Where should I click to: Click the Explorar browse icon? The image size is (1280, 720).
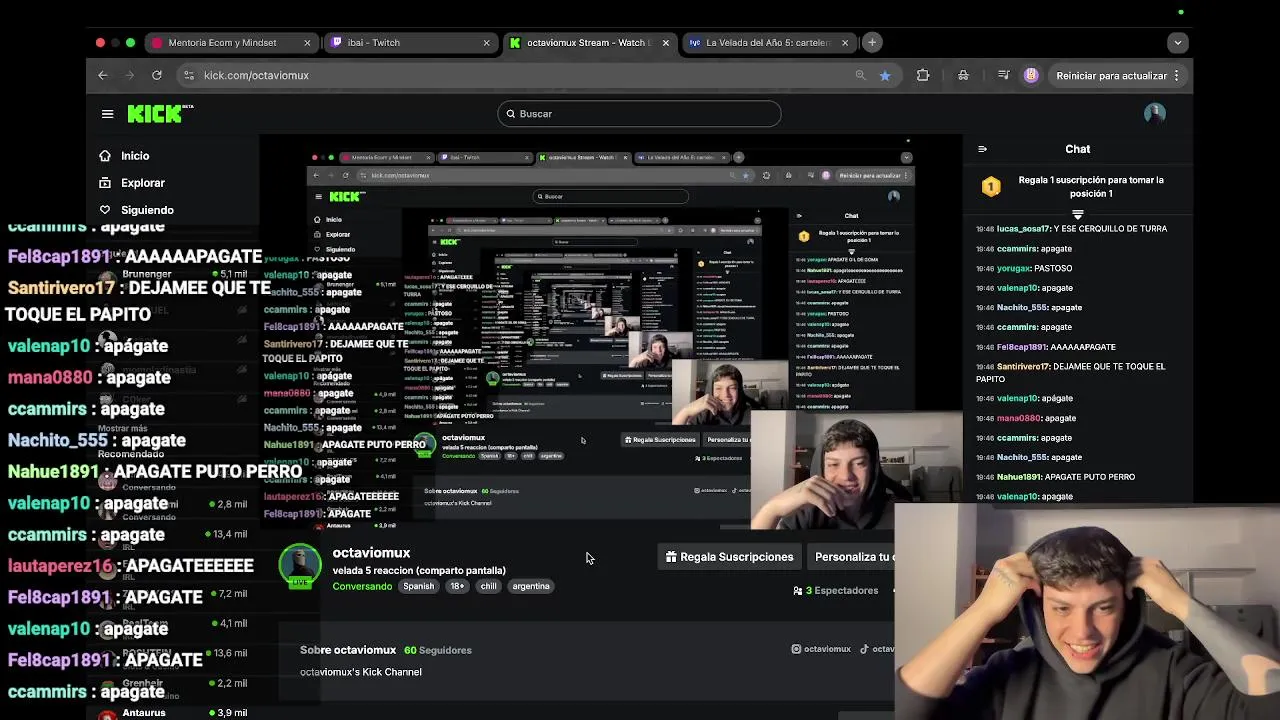point(105,183)
